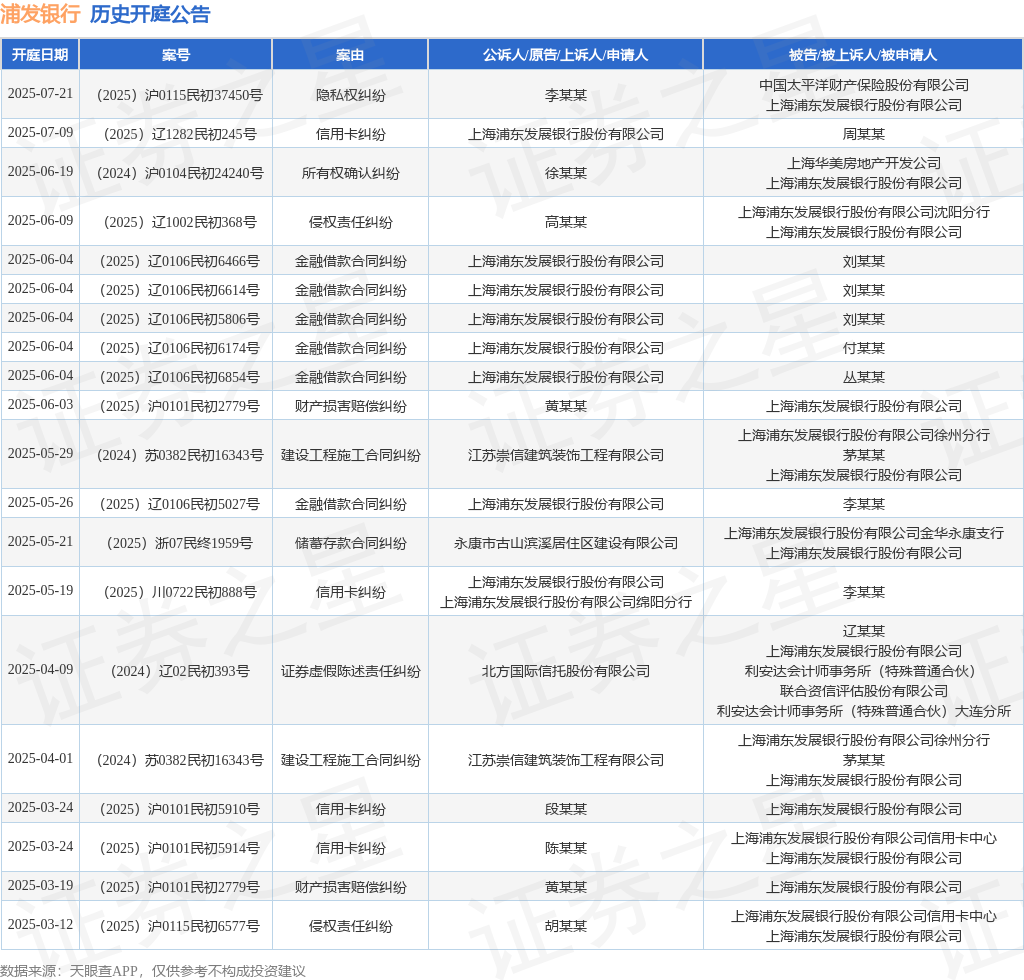The image size is (1024, 980).
Task: Select the date 2025-03-19
Action: pos(40,886)
